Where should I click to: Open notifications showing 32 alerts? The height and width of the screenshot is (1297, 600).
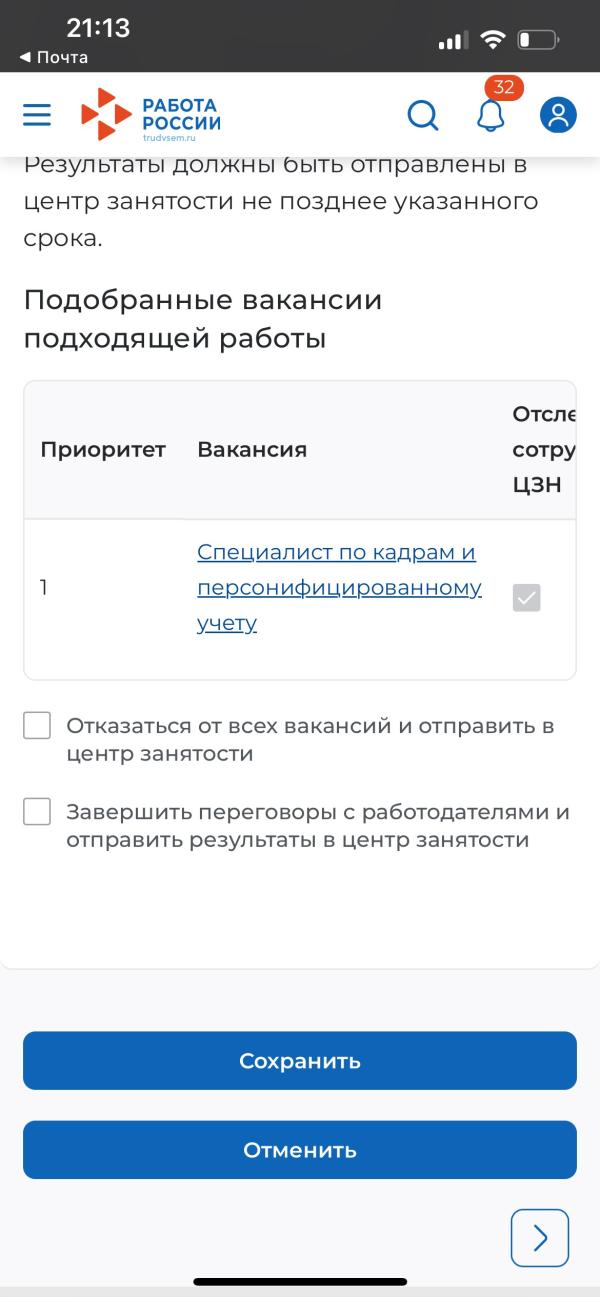491,116
